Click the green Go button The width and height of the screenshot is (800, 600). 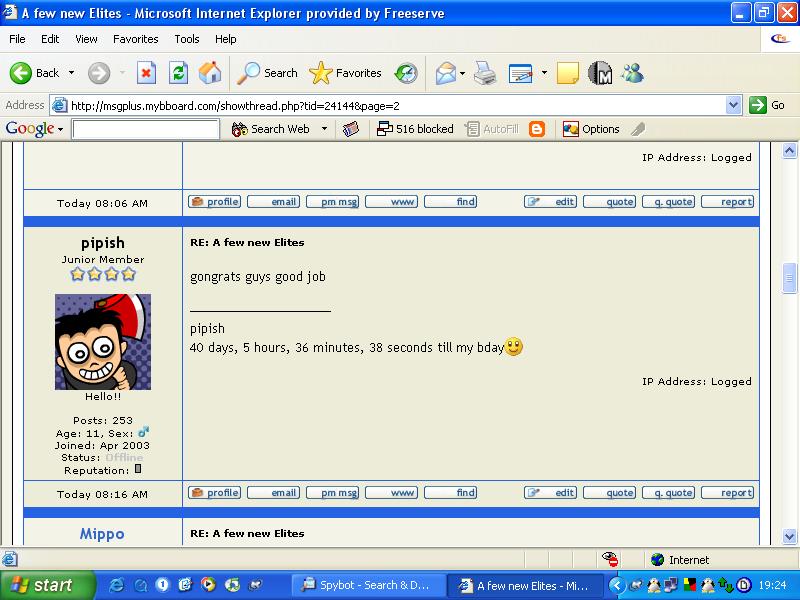pyautogui.click(x=767, y=105)
